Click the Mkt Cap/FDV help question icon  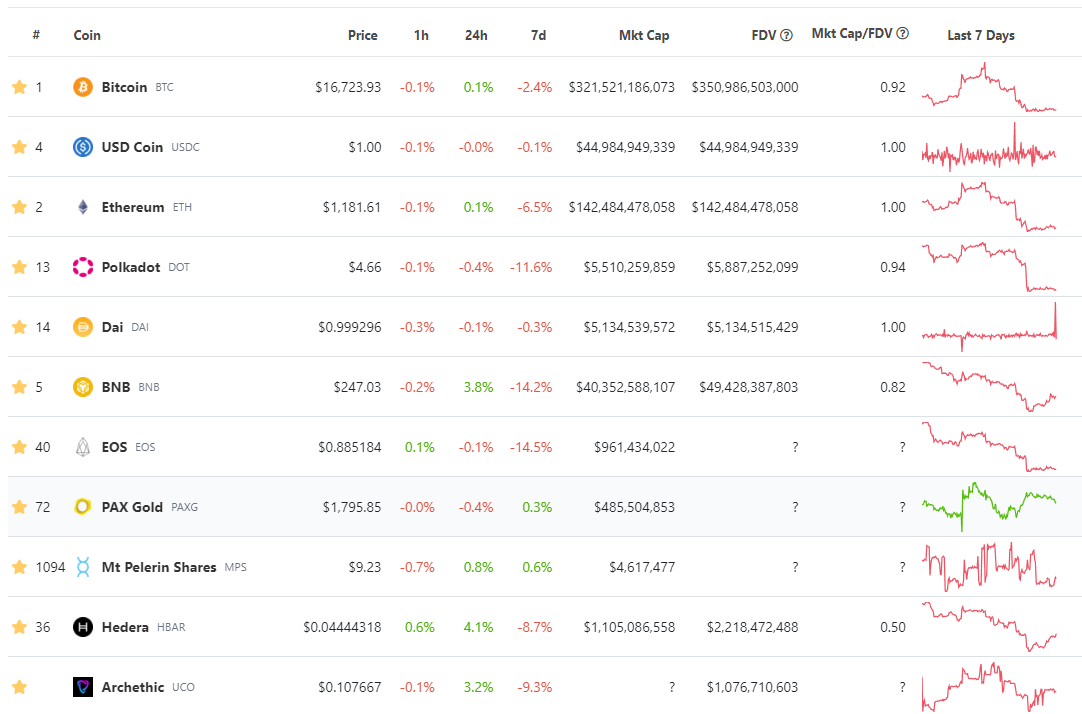tap(903, 33)
